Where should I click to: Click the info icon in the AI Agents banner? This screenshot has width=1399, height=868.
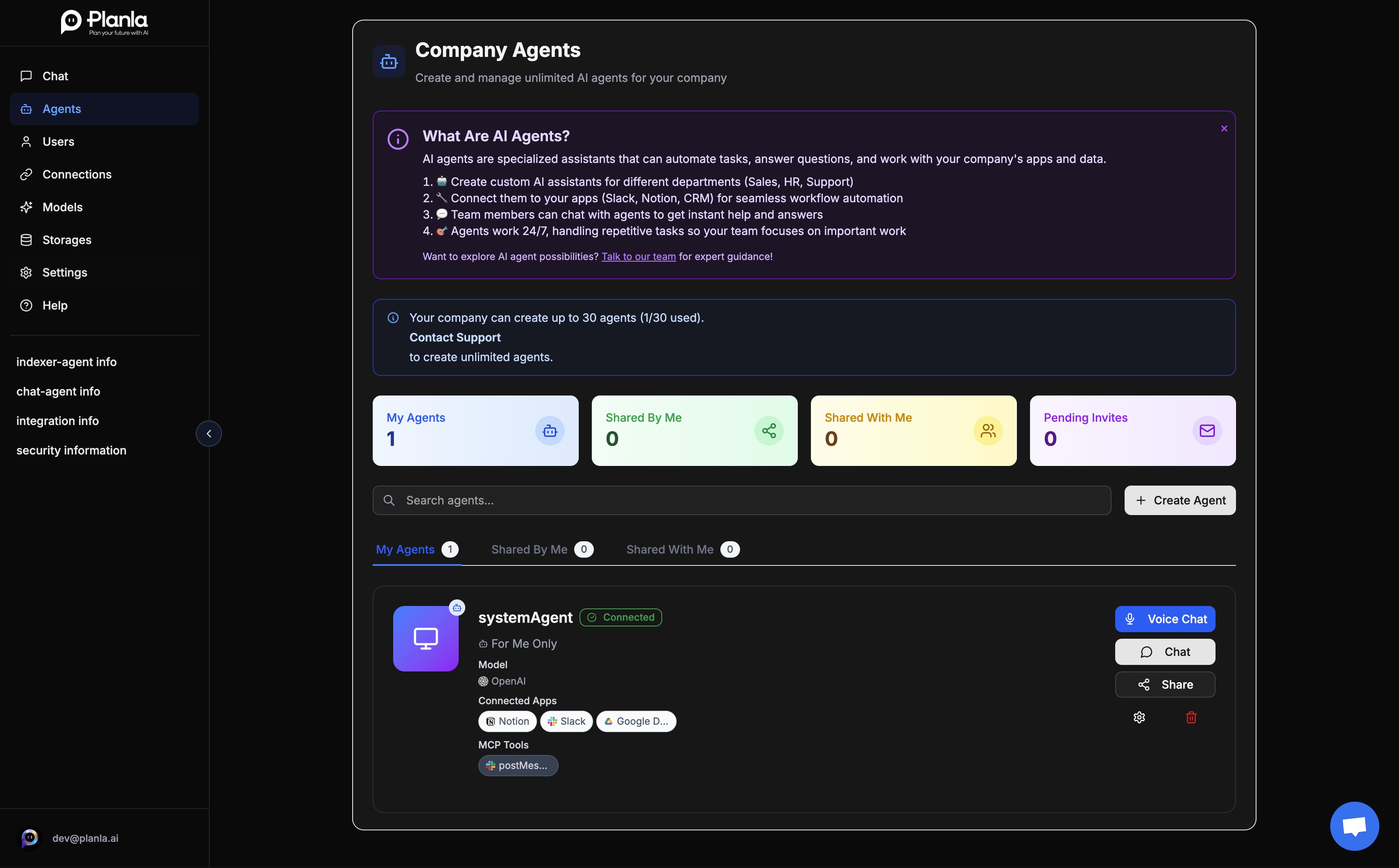pyautogui.click(x=398, y=139)
